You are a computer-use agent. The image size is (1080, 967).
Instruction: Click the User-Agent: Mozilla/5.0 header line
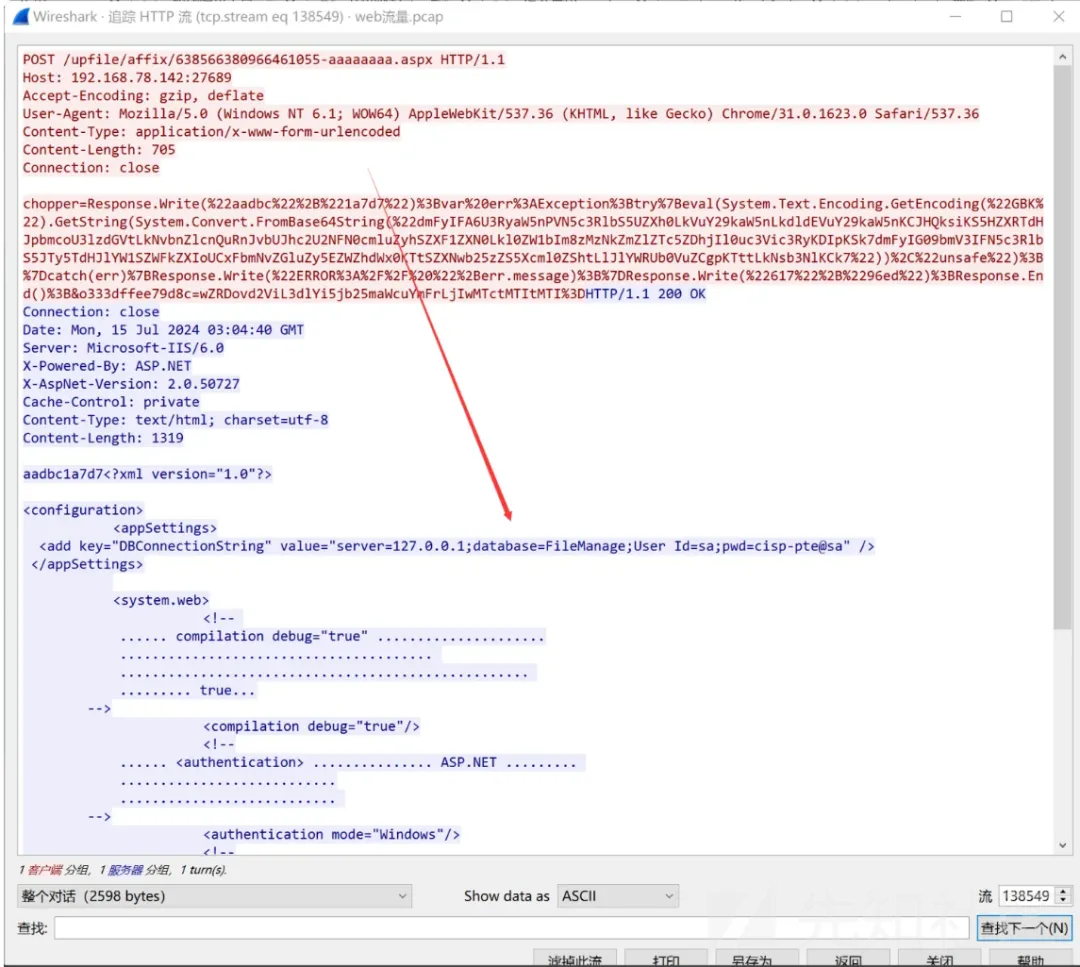pyautogui.click(x=501, y=114)
